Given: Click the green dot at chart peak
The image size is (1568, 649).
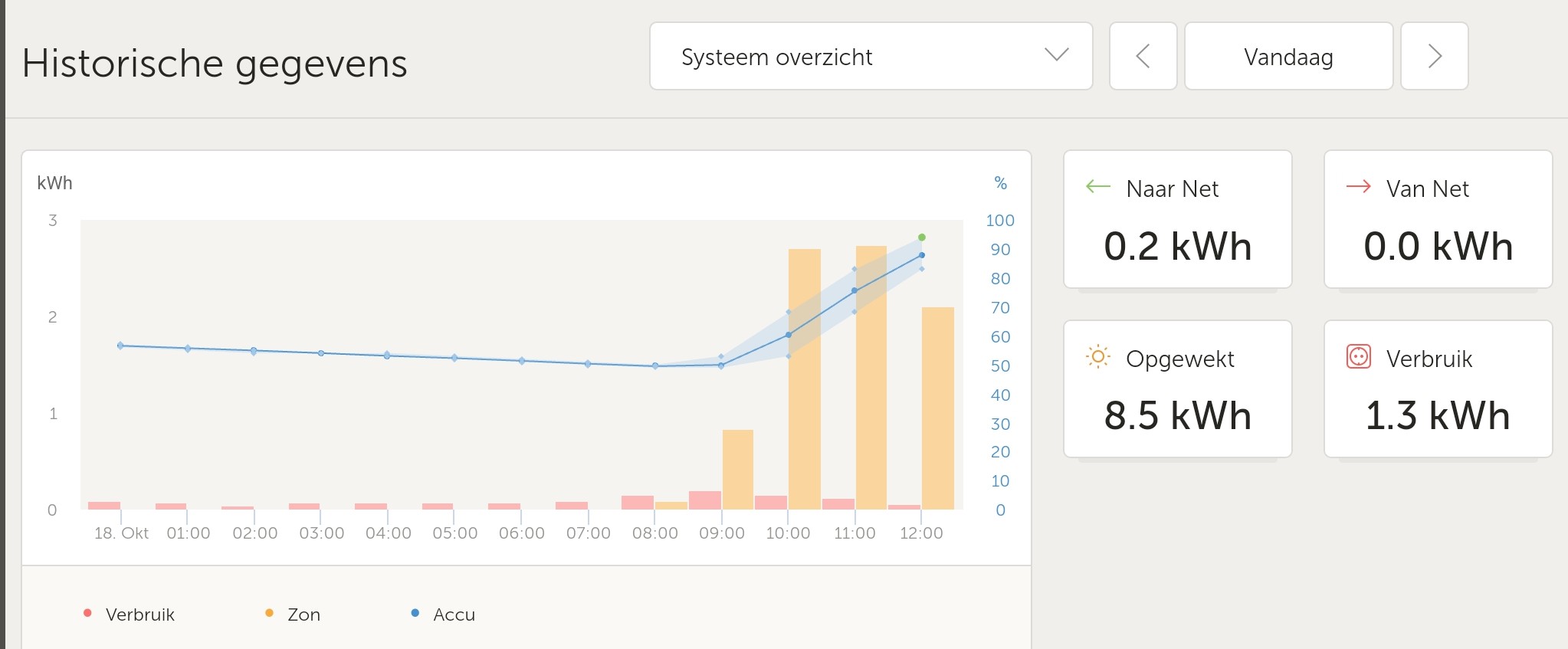Looking at the screenshot, I should [x=922, y=238].
